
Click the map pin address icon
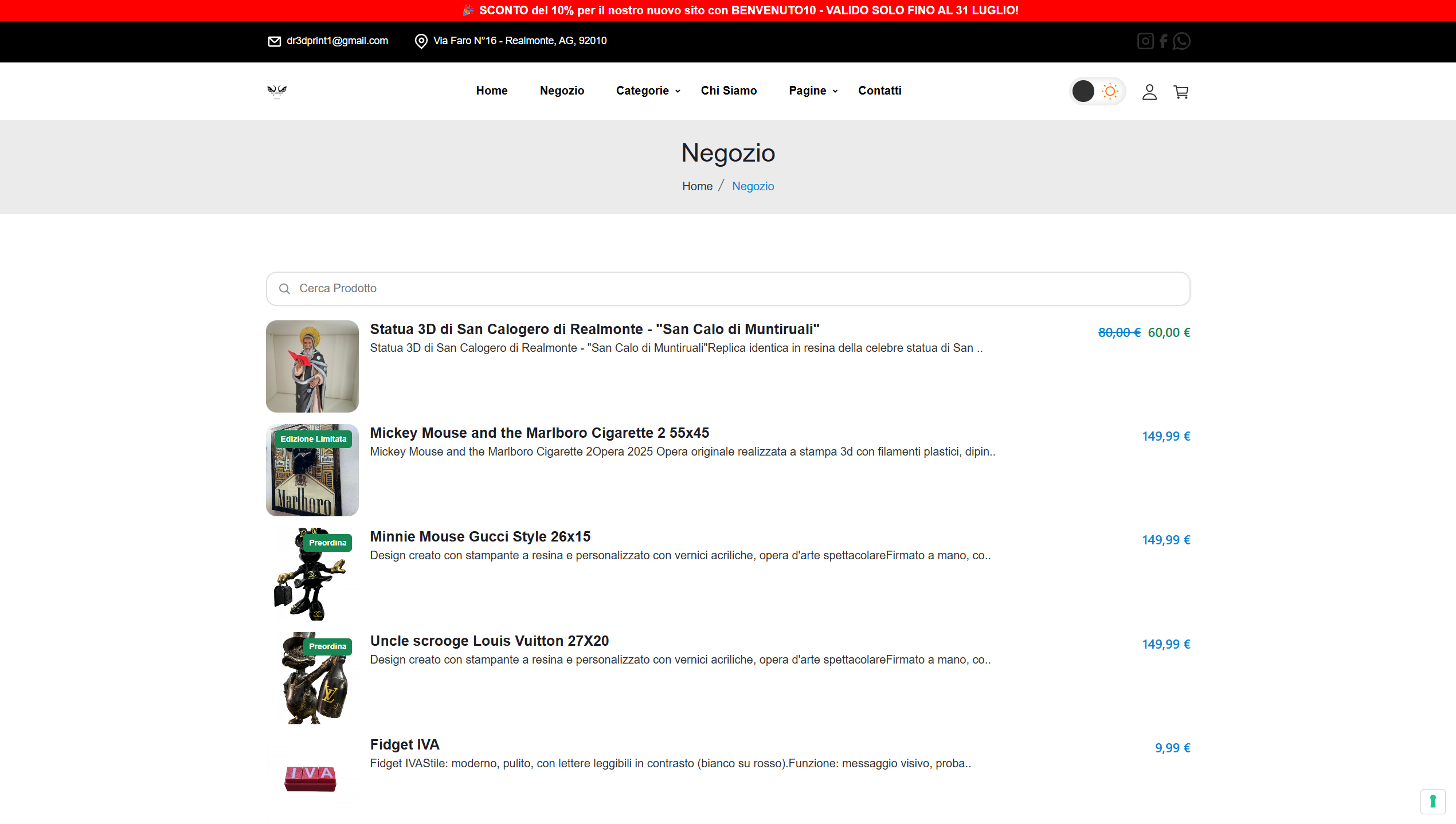point(421,41)
